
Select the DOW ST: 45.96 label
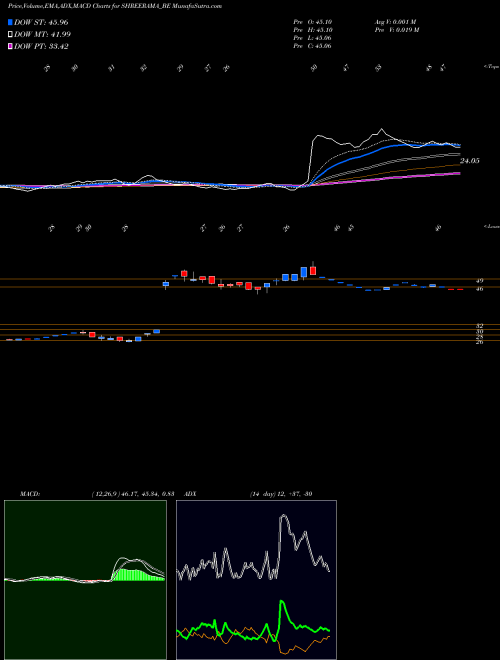[x=41, y=22]
